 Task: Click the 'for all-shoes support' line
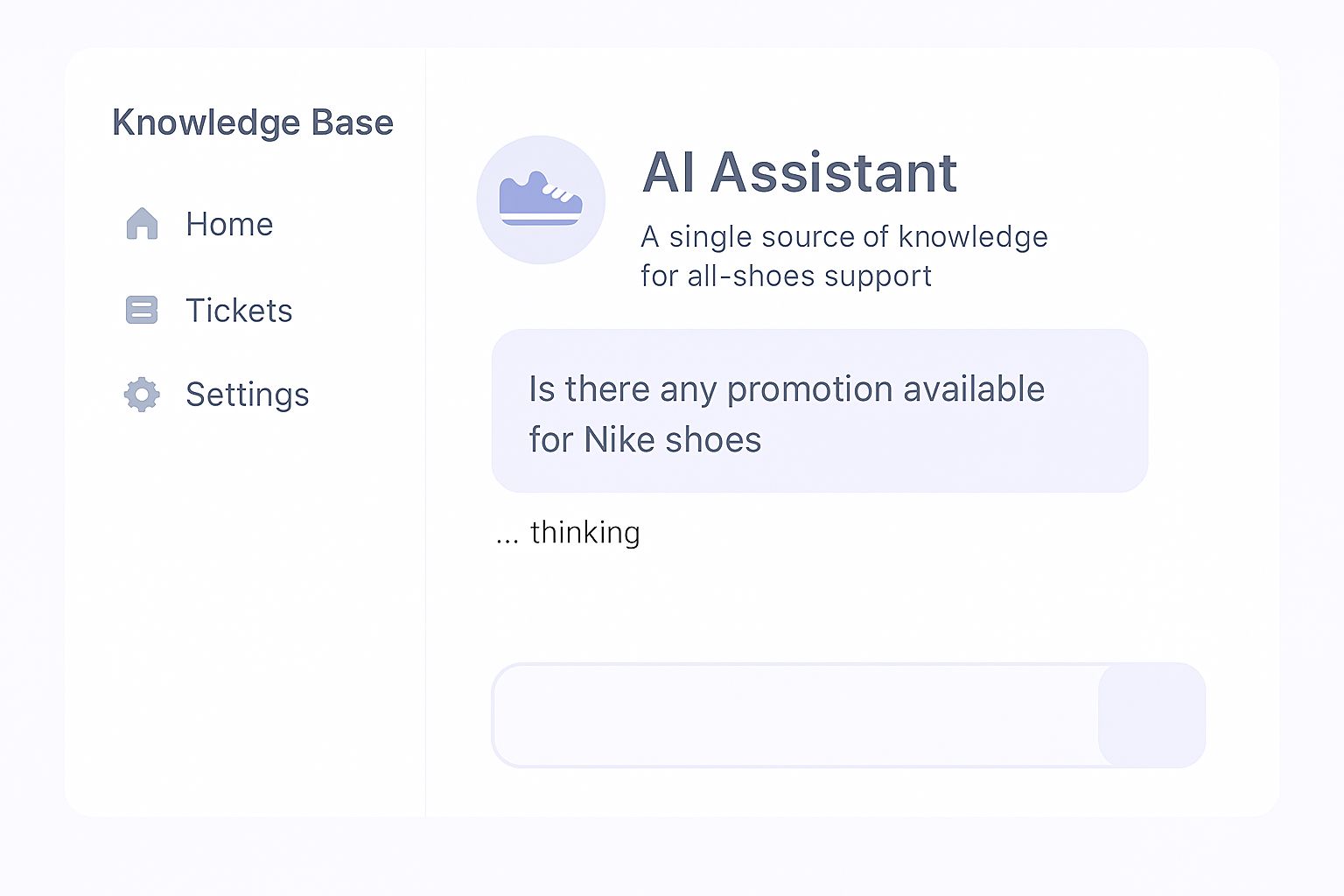point(786,276)
